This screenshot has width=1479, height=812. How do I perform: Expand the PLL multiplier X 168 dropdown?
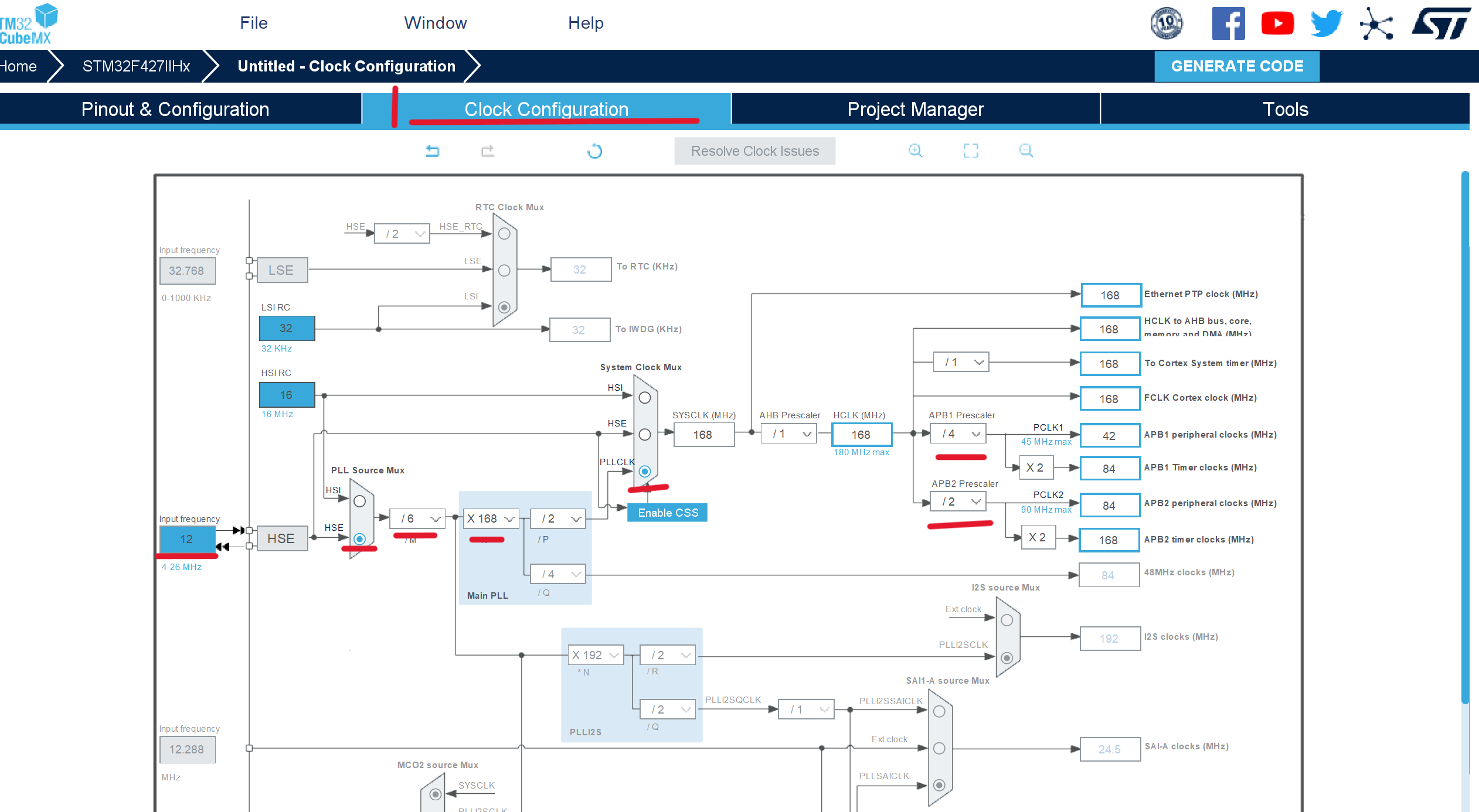pos(491,518)
